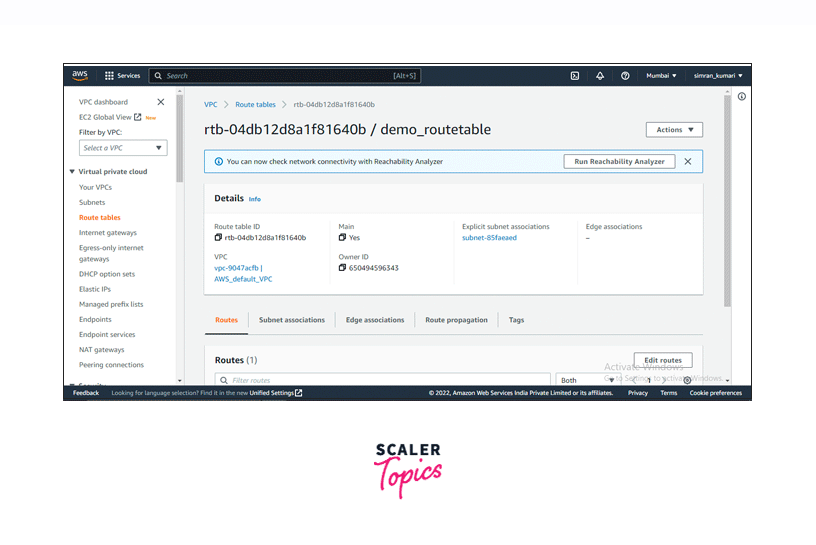Open the info panel icon at right edge

(x=741, y=97)
